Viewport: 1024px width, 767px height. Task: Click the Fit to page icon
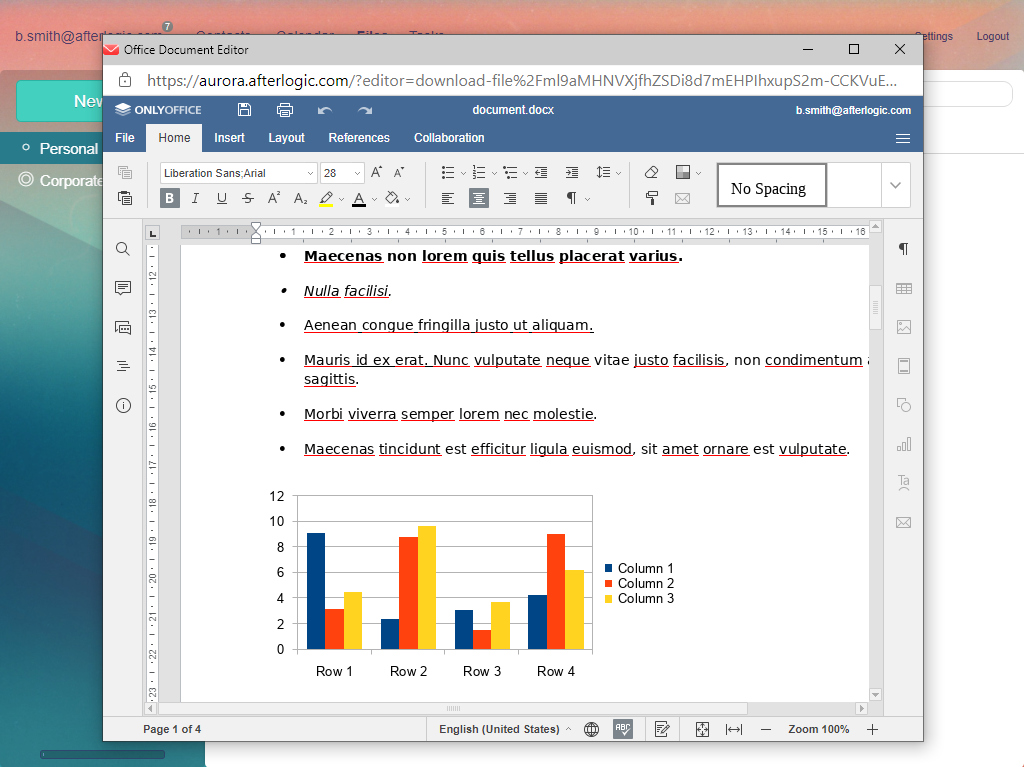(x=702, y=729)
